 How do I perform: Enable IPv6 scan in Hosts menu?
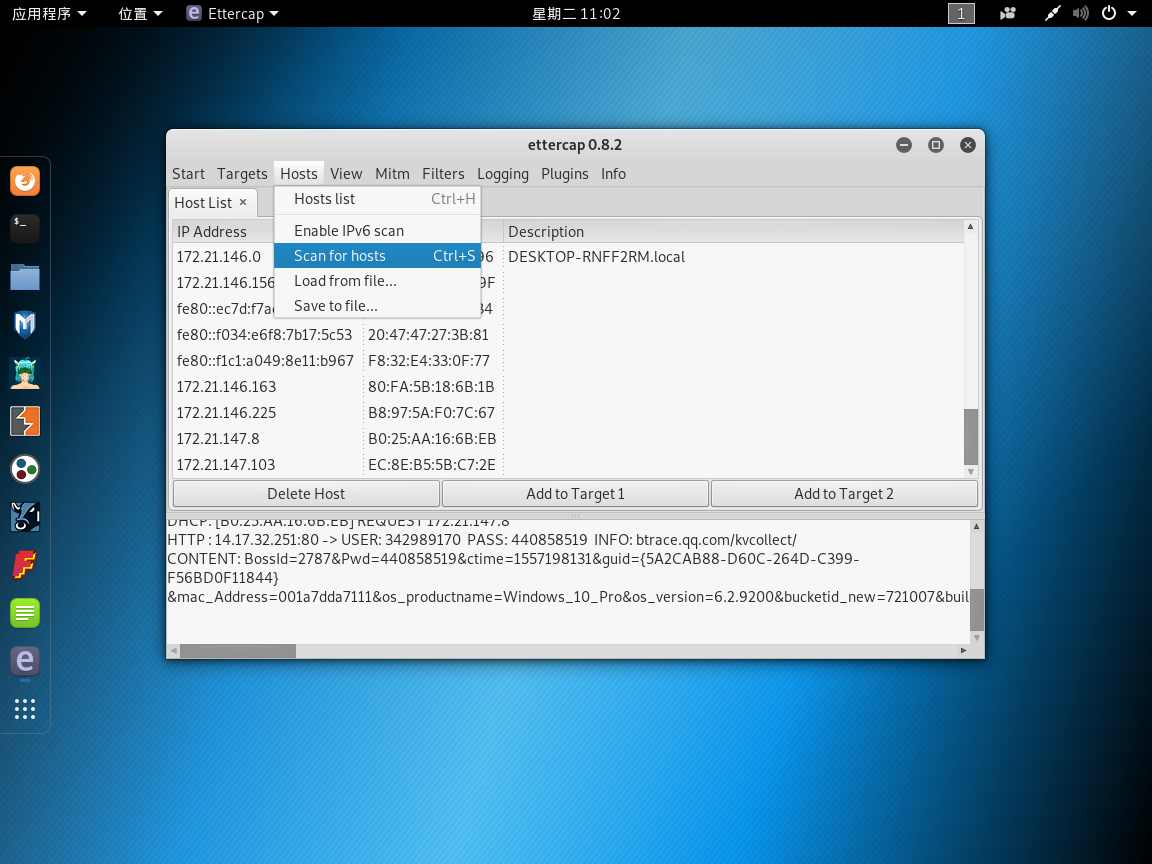[346, 230]
